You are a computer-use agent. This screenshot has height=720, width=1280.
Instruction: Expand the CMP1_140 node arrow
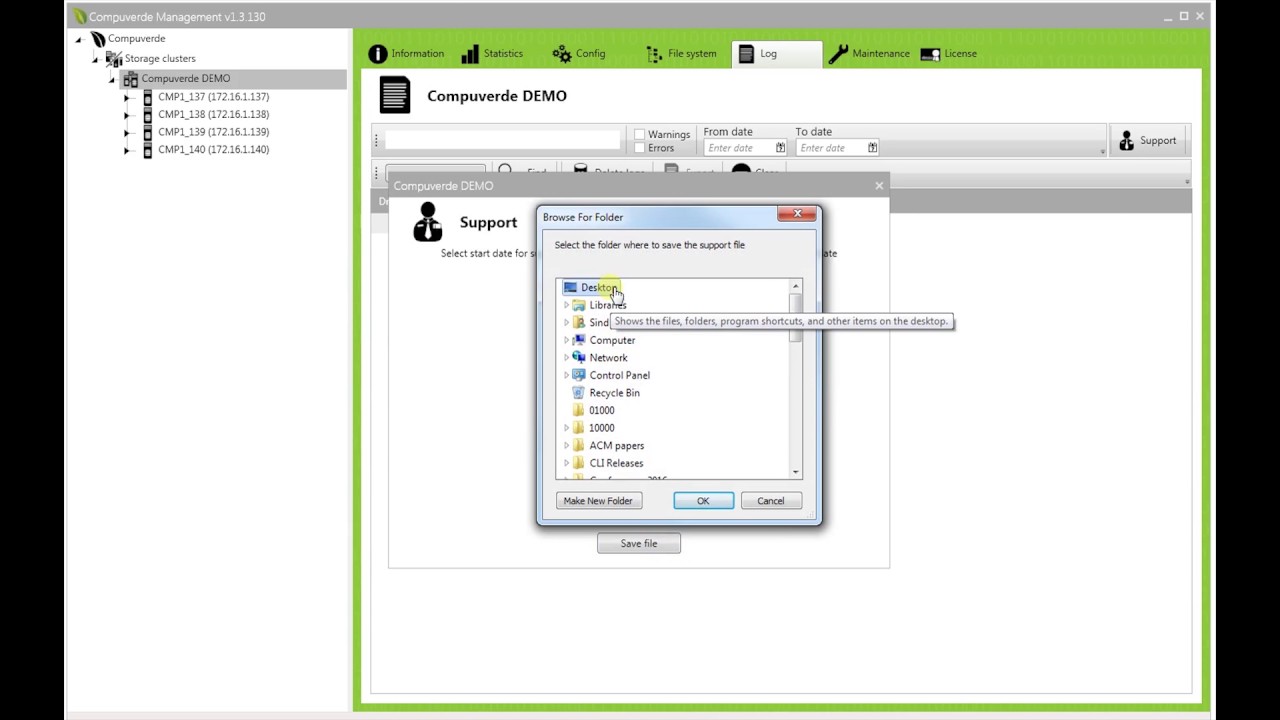click(x=127, y=151)
